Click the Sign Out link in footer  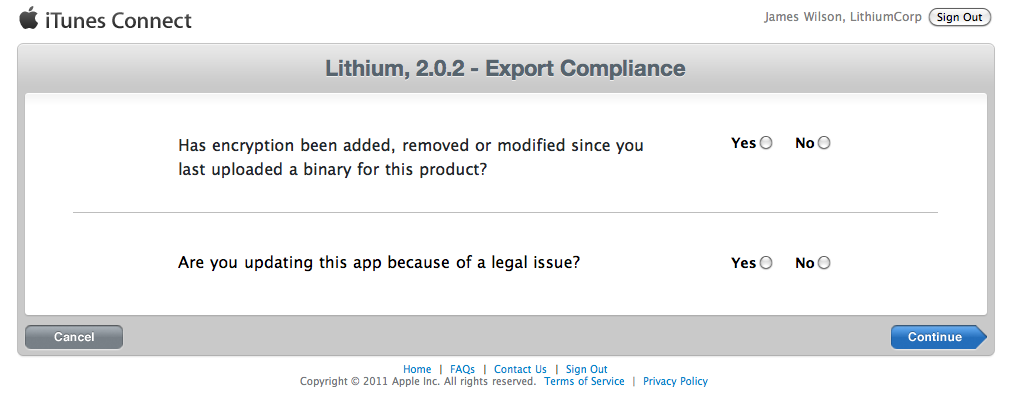586,369
